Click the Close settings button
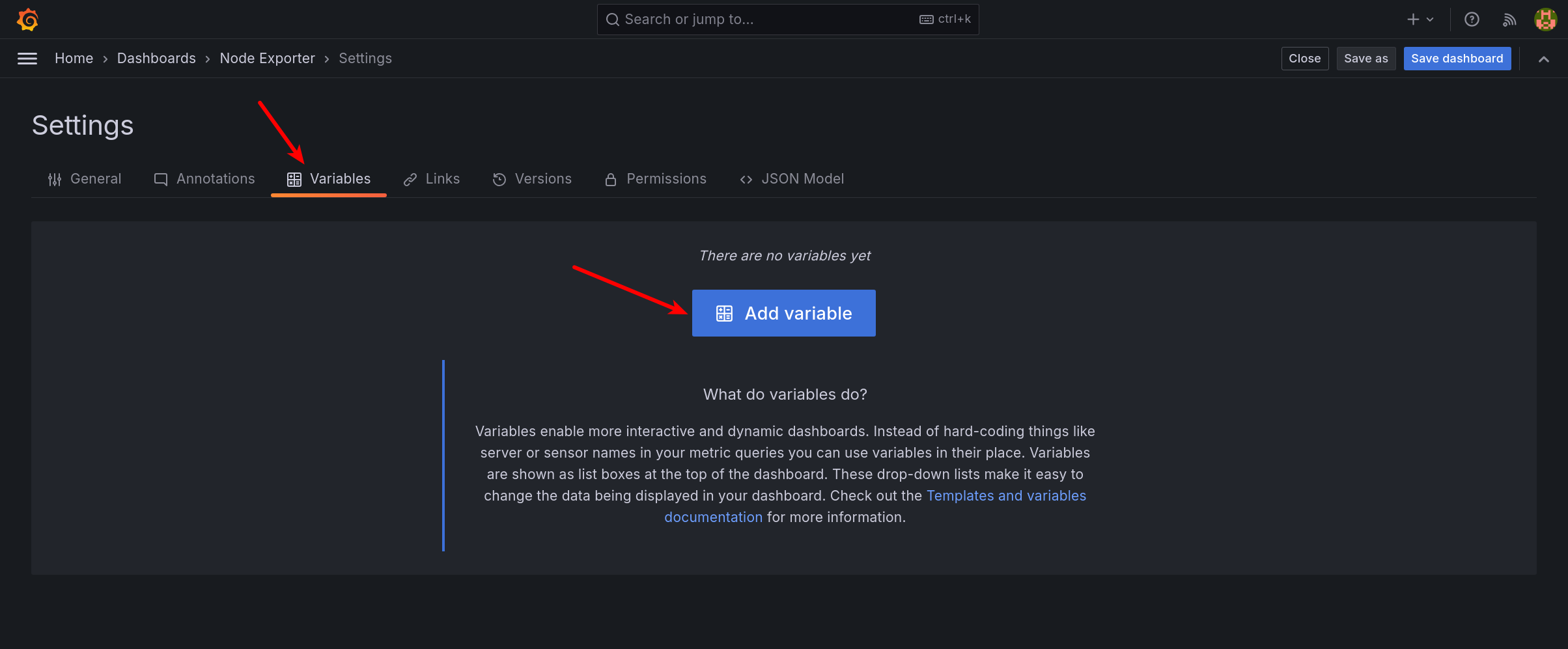 pos(1305,59)
